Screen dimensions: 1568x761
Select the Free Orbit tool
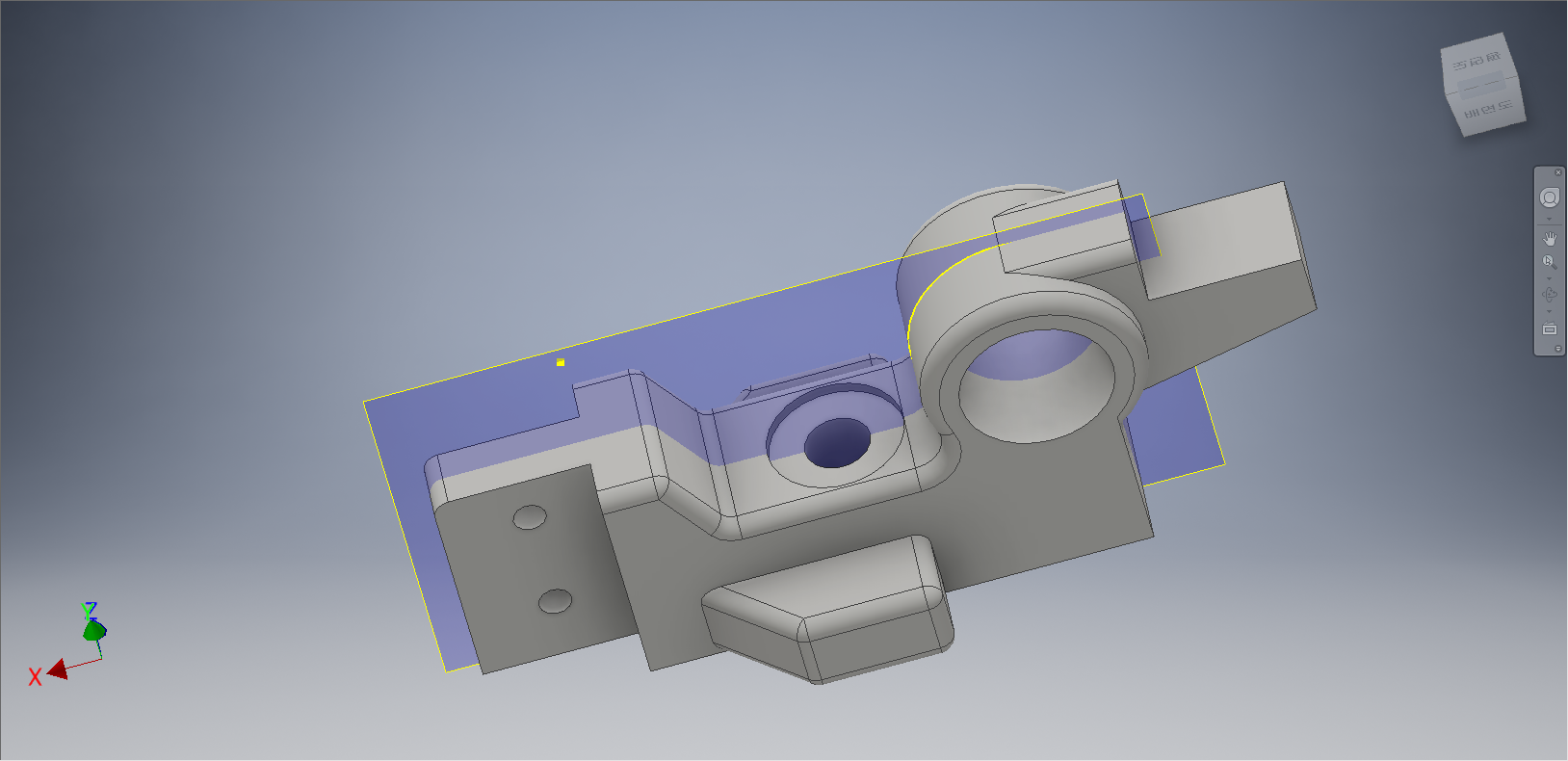[x=1549, y=295]
